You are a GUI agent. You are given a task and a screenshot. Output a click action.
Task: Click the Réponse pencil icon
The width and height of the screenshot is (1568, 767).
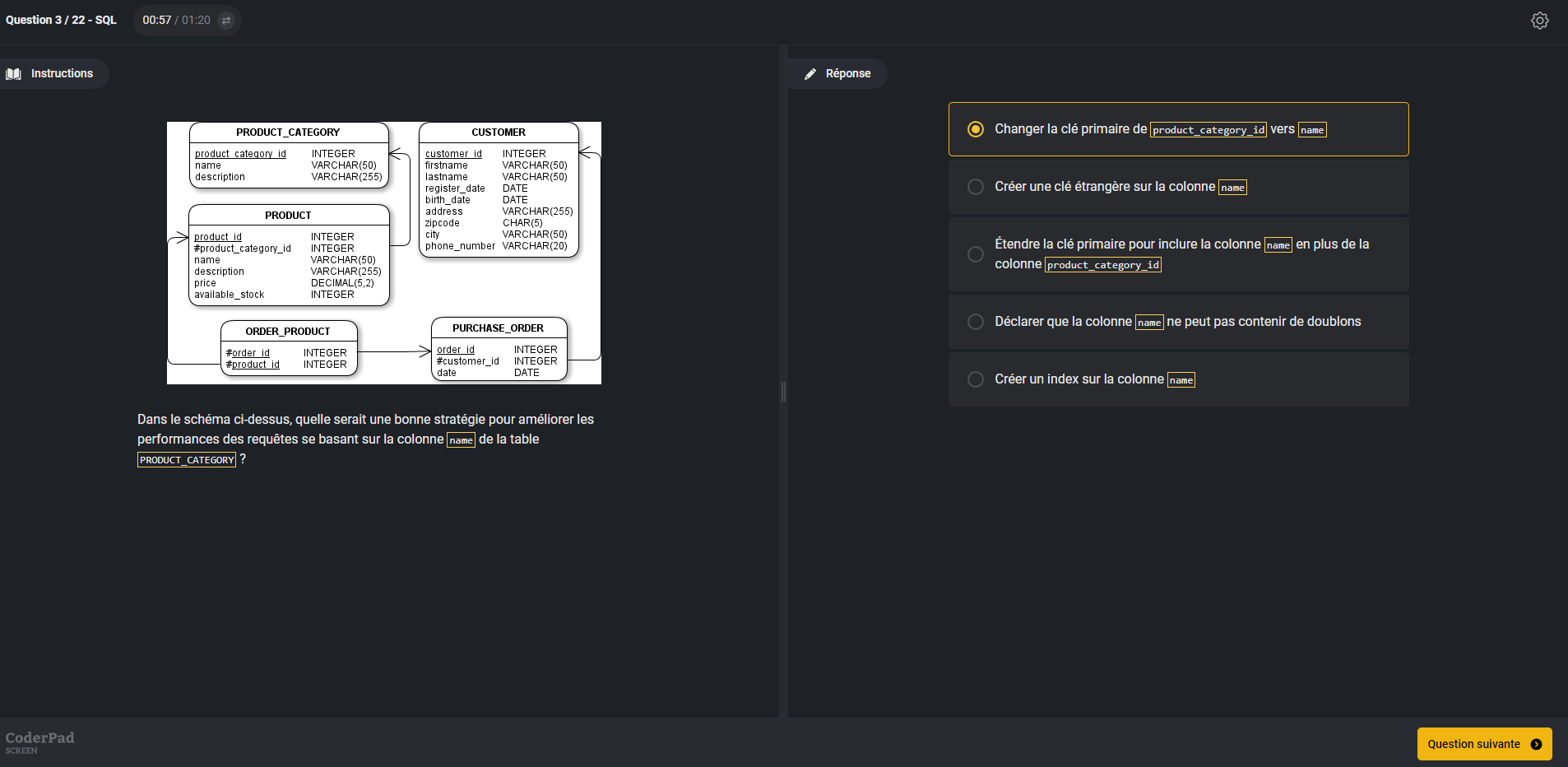coord(810,74)
